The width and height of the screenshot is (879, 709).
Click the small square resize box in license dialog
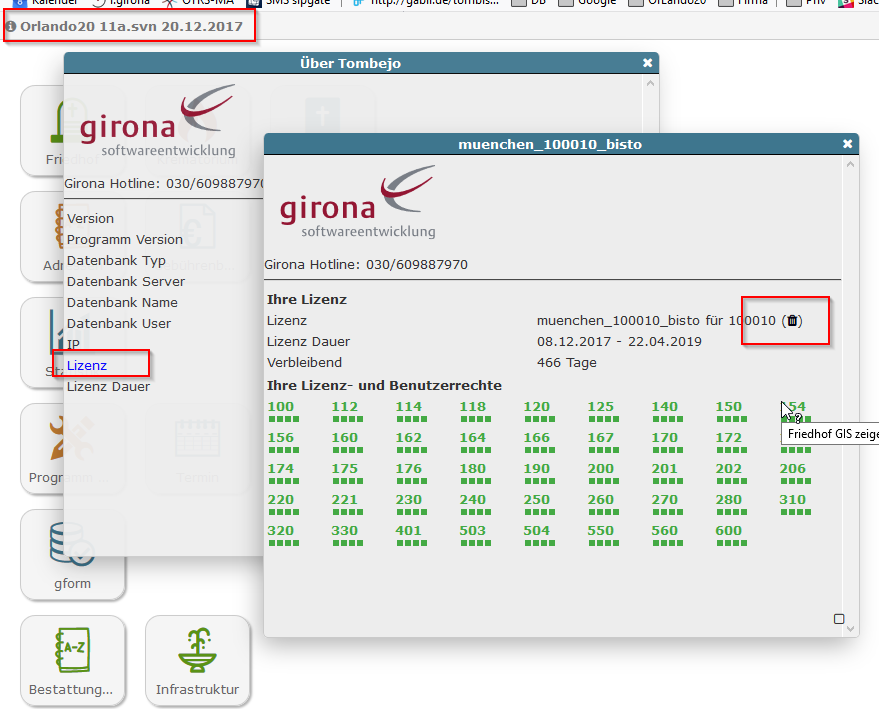coord(839,619)
